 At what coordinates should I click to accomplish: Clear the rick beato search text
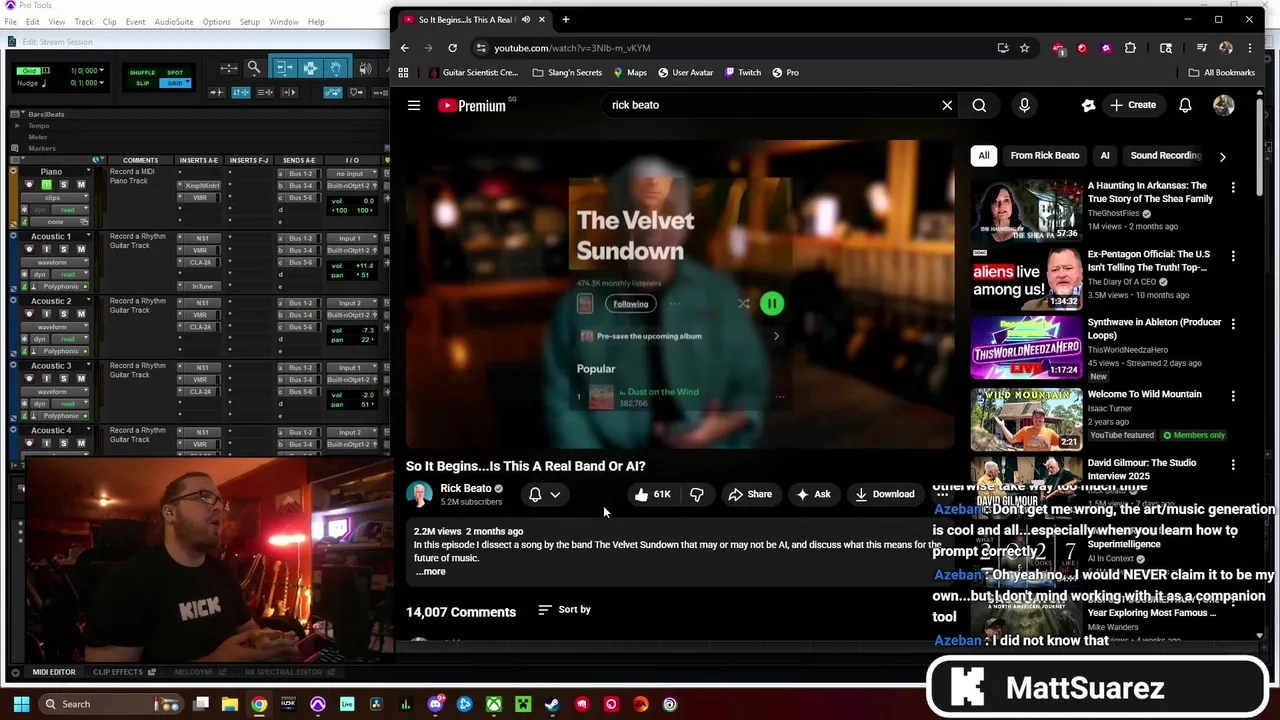pos(947,105)
